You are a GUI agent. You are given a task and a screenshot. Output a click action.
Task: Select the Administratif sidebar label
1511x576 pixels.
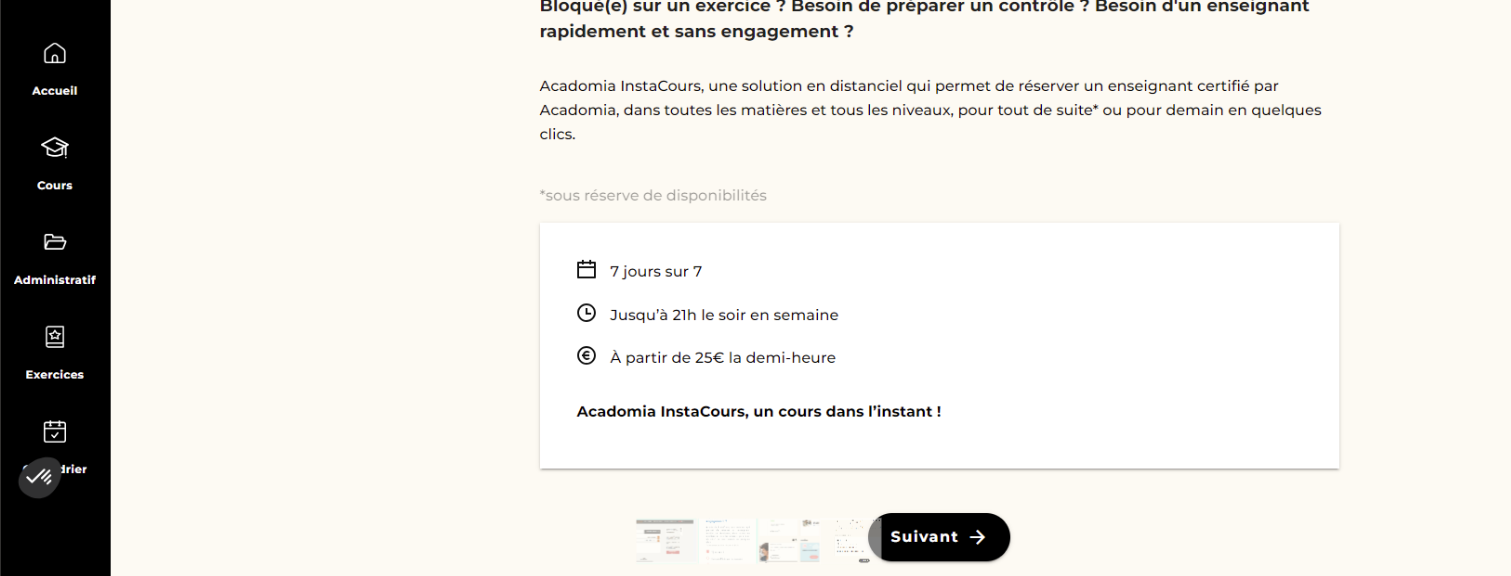coord(55,280)
